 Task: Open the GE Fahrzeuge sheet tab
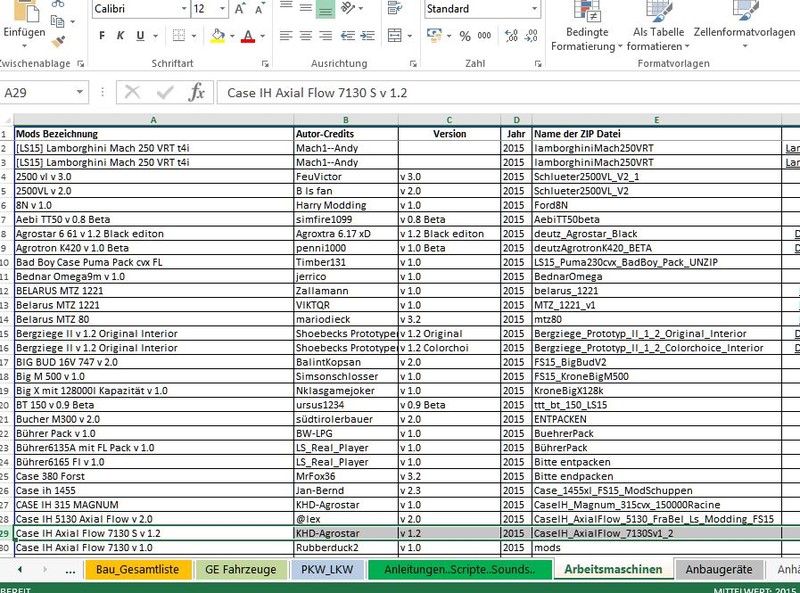coord(240,570)
